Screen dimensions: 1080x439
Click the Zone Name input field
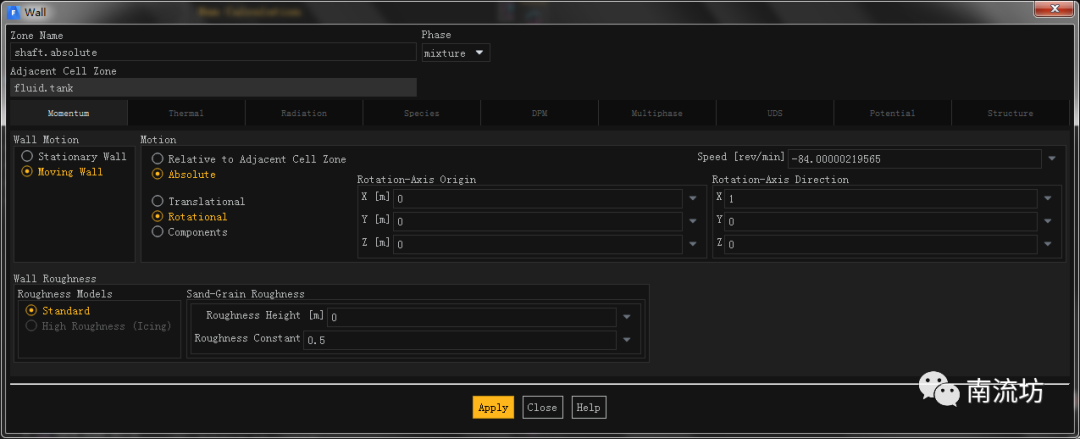[214, 52]
